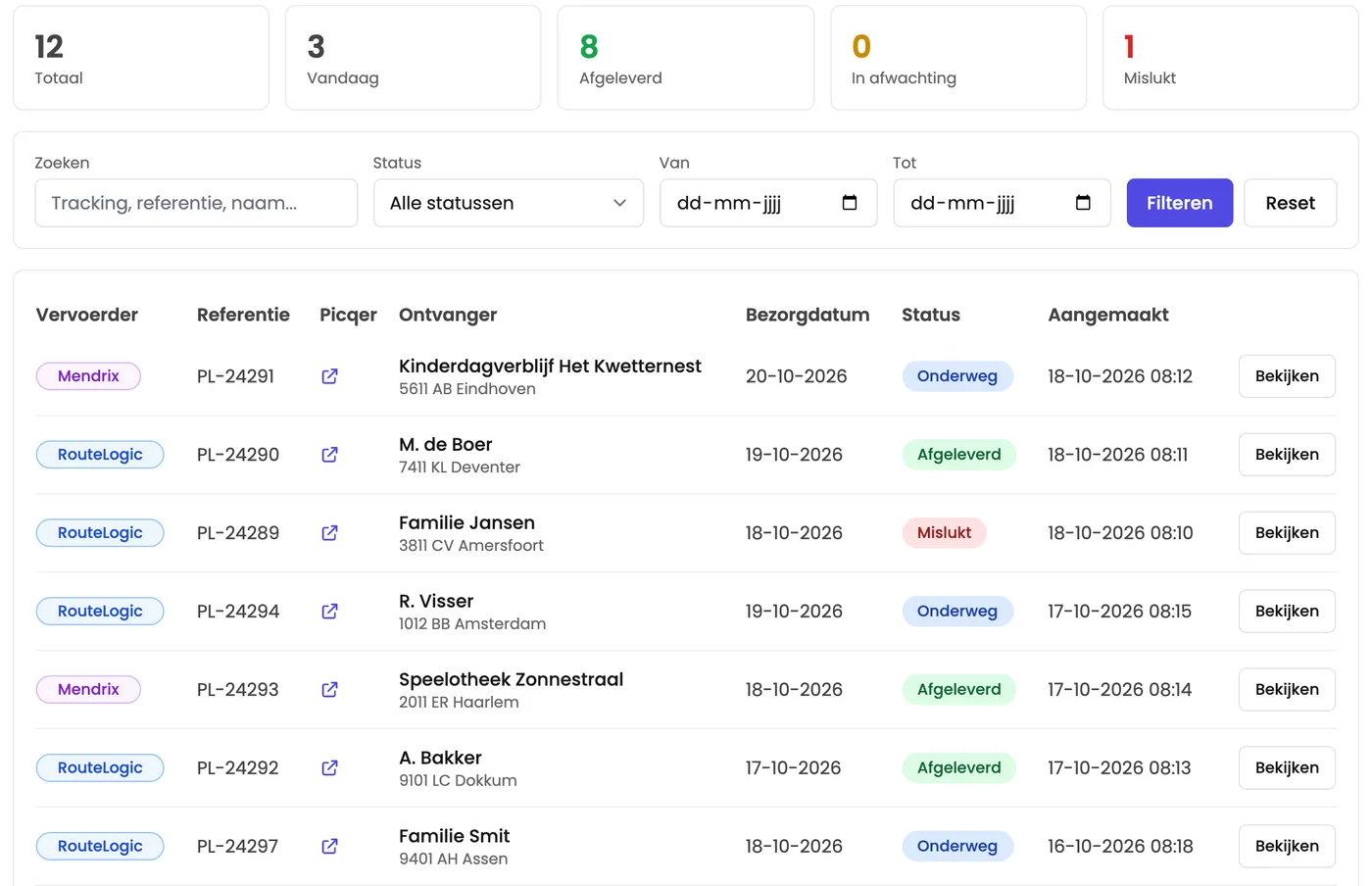Screen dimensions: 1372x886
Task: Click reference PL-24291
Action: 235,376
